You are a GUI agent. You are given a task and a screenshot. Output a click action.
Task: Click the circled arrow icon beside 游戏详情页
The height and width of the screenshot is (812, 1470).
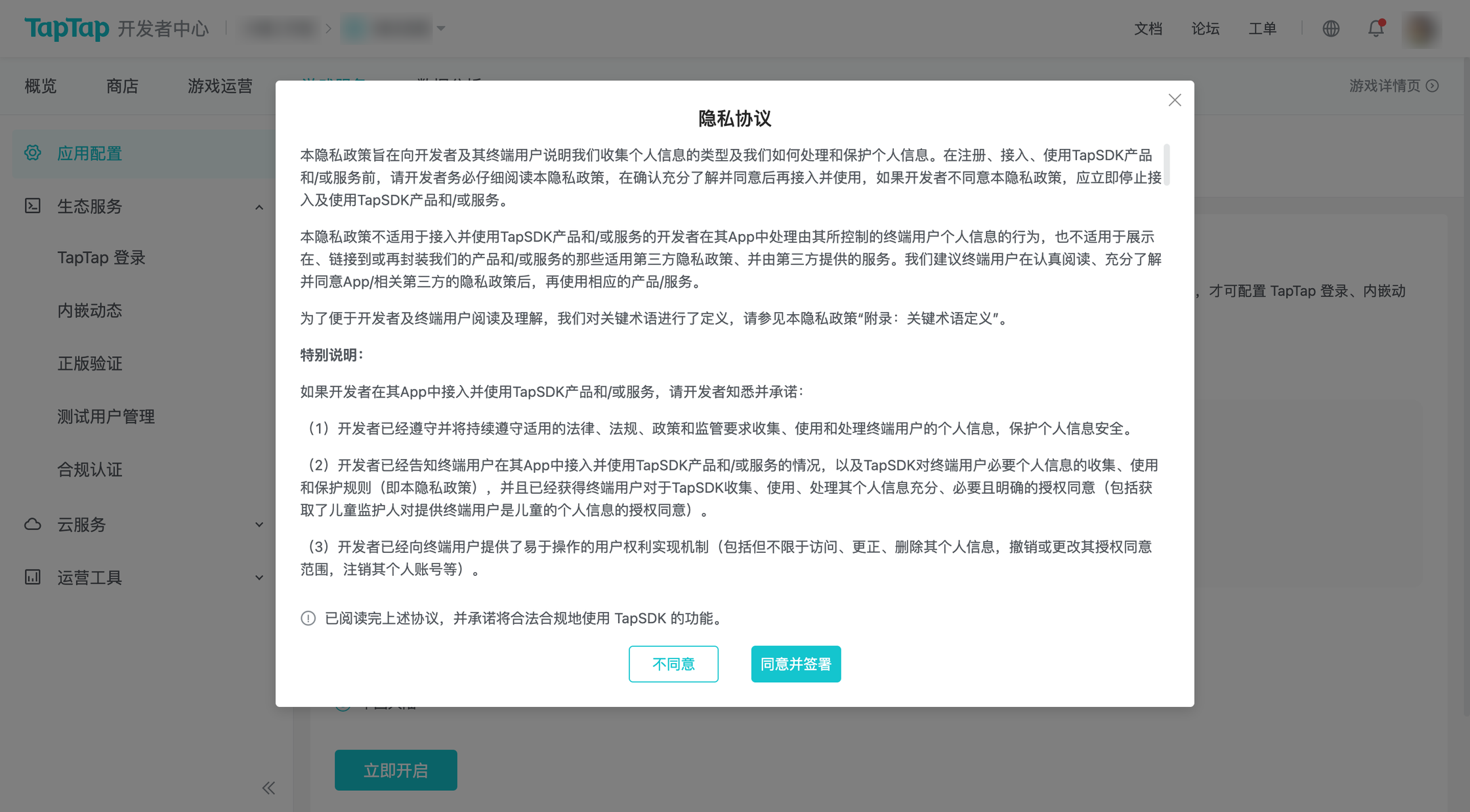1433,86
